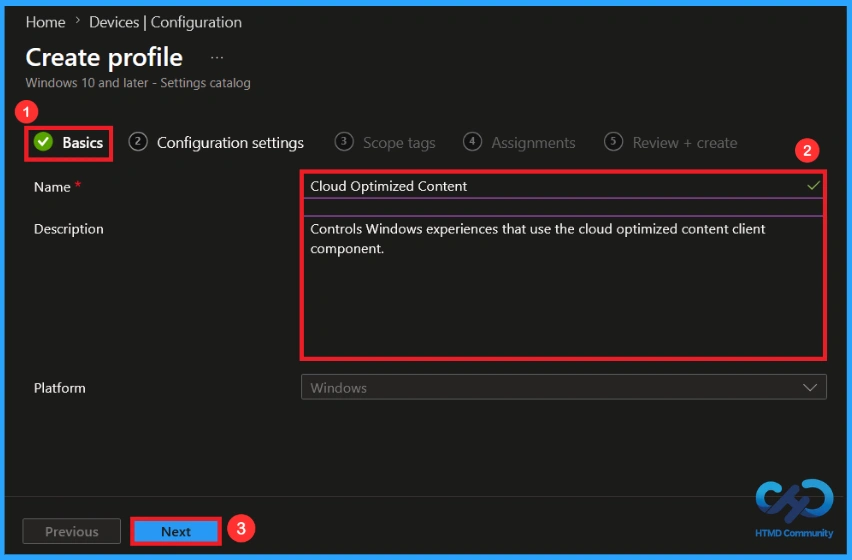This screenshot has width=852, height=560.
Task: Switch to Configuration settings tab
Action: [x=216, y=143]
